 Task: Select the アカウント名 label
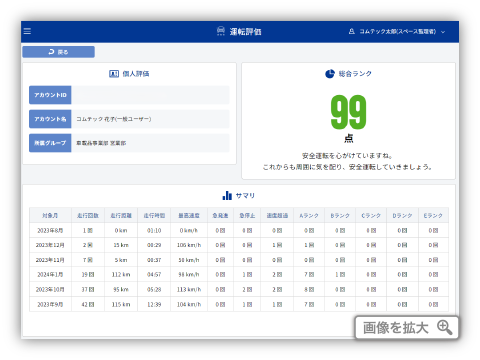pos(50,119)
